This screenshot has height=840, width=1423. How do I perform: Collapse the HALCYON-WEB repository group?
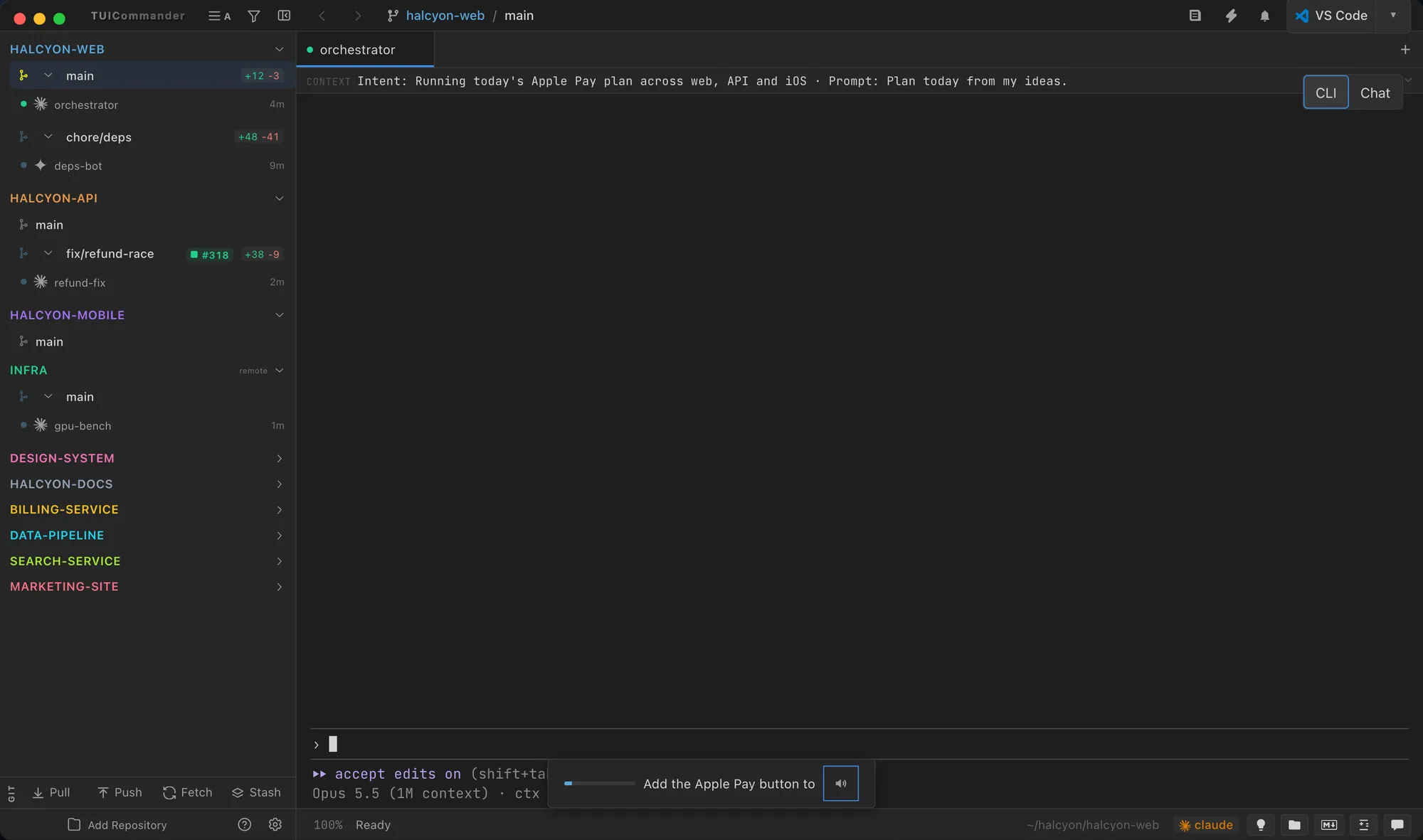(x=279, y=49)
